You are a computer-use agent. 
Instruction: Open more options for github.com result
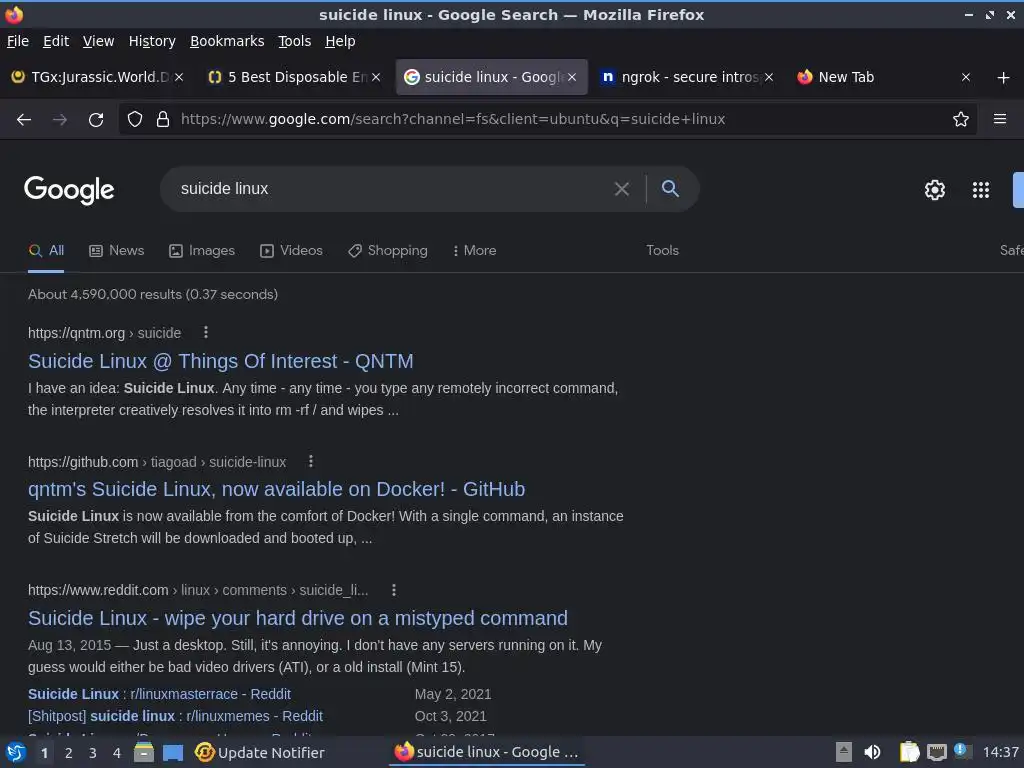coord(311,461)
